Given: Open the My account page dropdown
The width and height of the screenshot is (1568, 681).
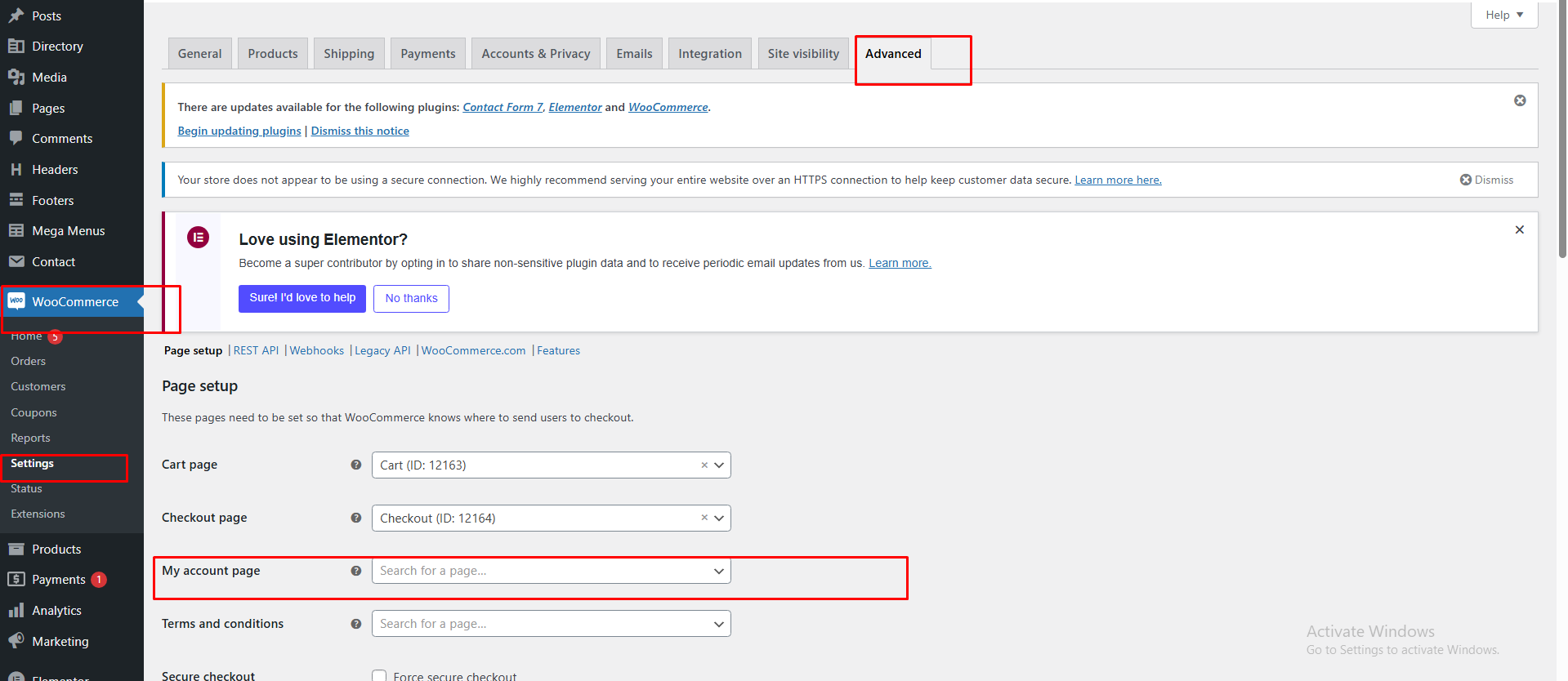Looking at the screenshot, I should click(x=551, y=571).
